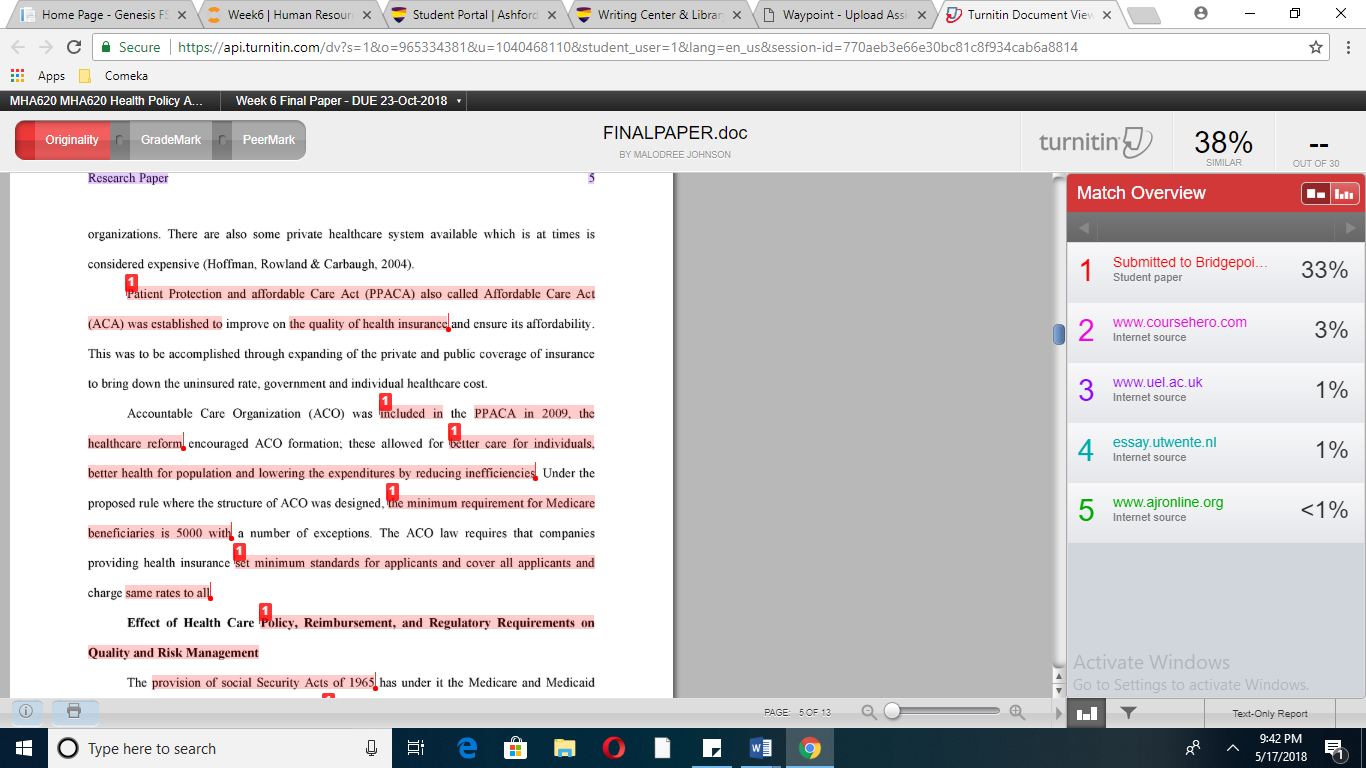Open the filter and settings funnel icon
Screen dimensions: 1366x768
[1128, 713]
